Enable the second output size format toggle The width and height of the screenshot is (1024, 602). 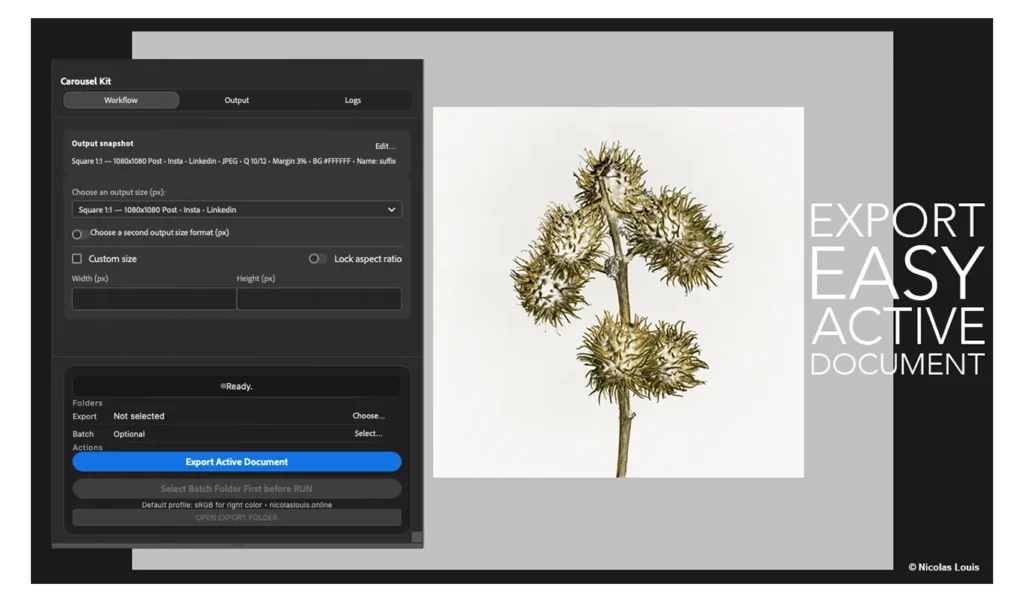[78, 233]
